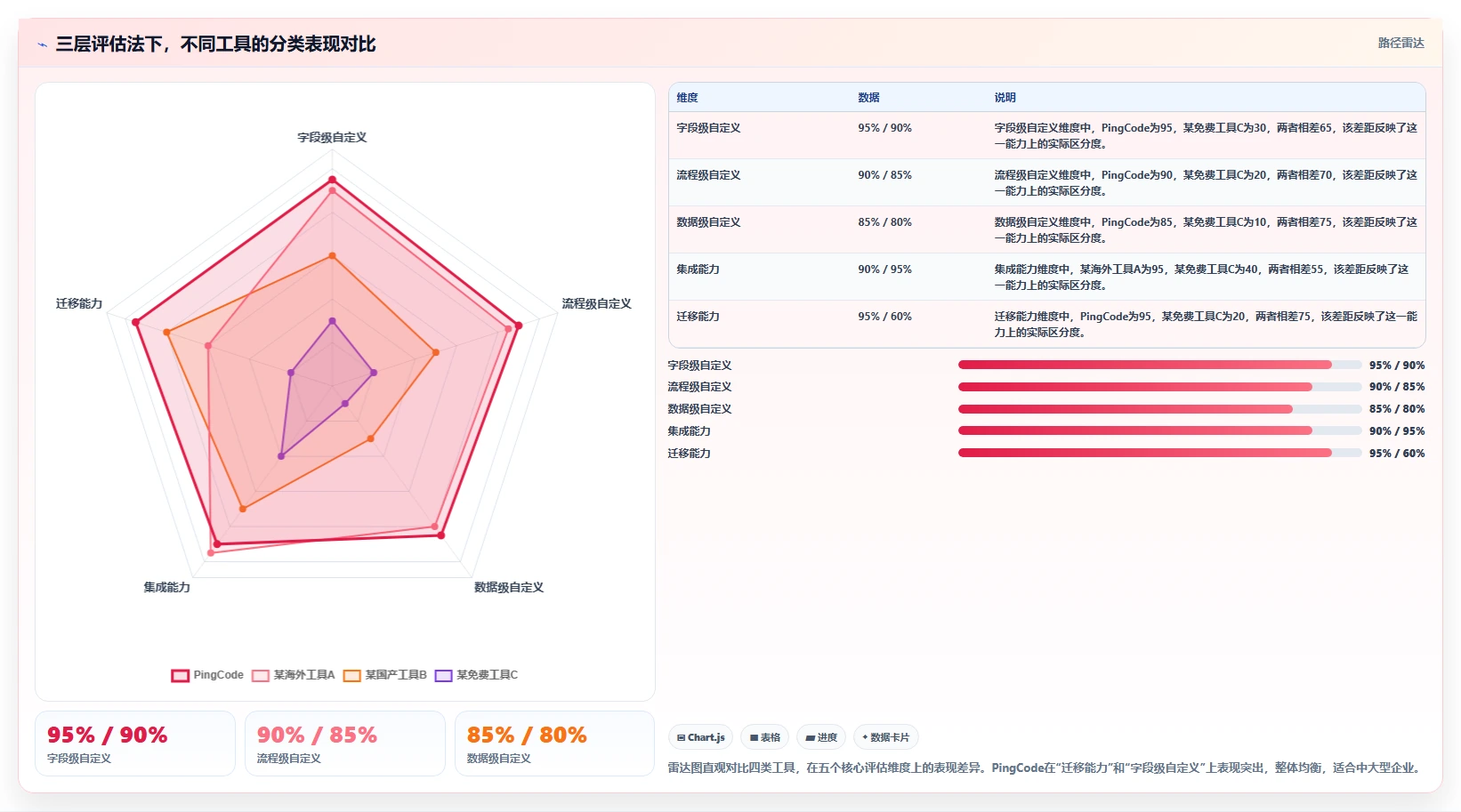Click the 字段级自定义 progress bar
Image resolution: width=1461 pixels, height=812 pixels.
1159,365
